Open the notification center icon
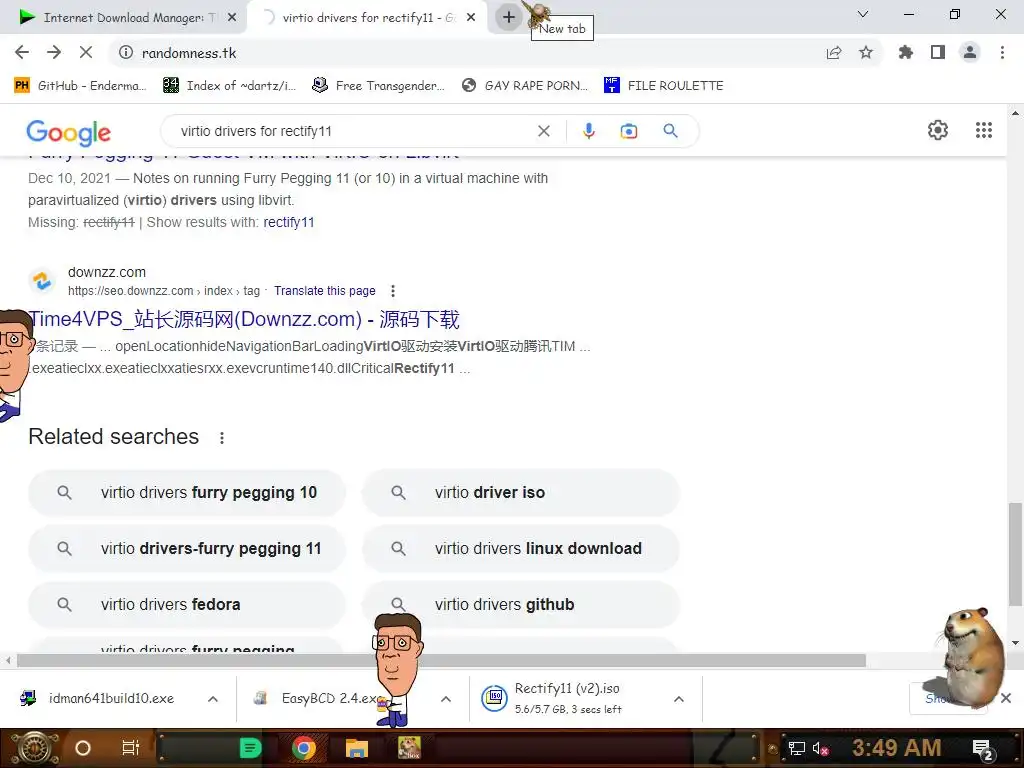Image resolution: width=1024 pixels, height=768 pixels. coord(983,750)
